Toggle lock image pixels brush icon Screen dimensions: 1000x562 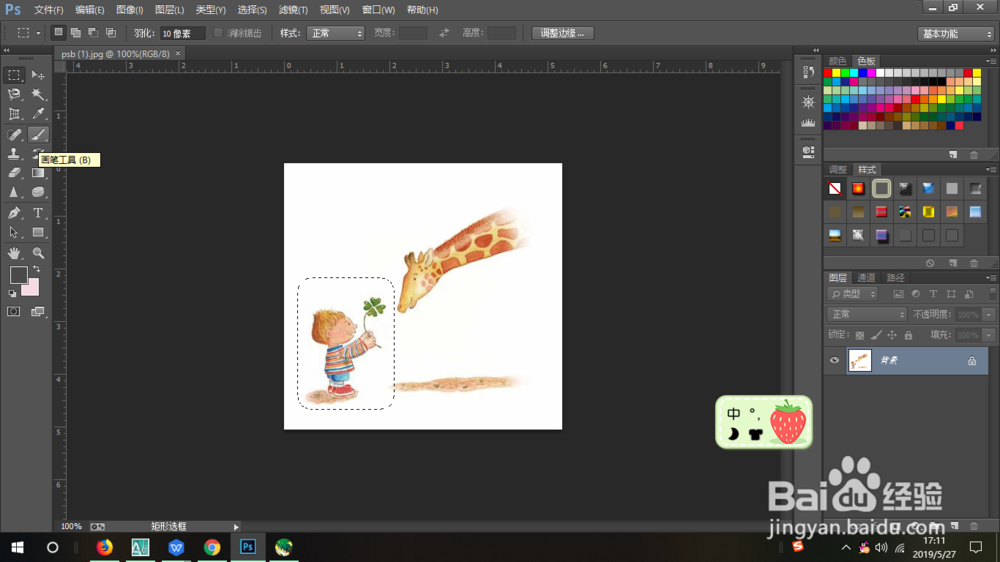tap(876, 335)
